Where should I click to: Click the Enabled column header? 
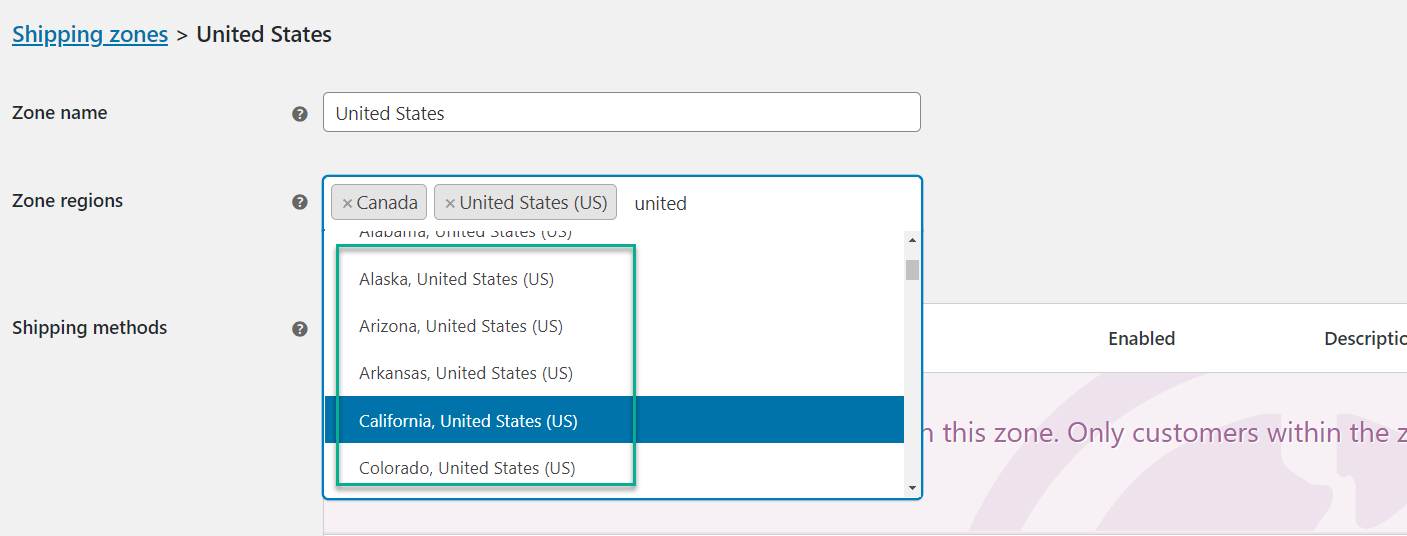pos(1141,338)
